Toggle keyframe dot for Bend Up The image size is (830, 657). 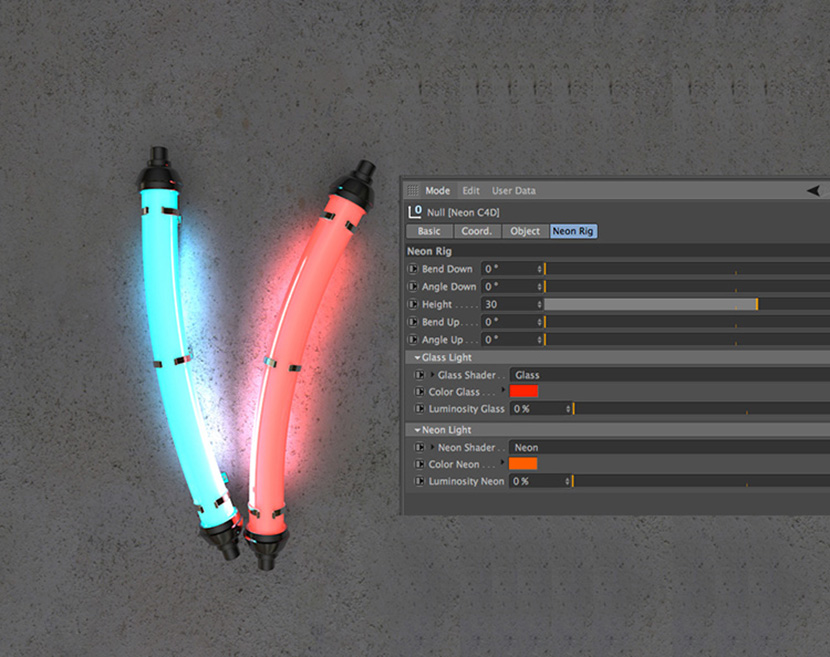pos(412,322)
